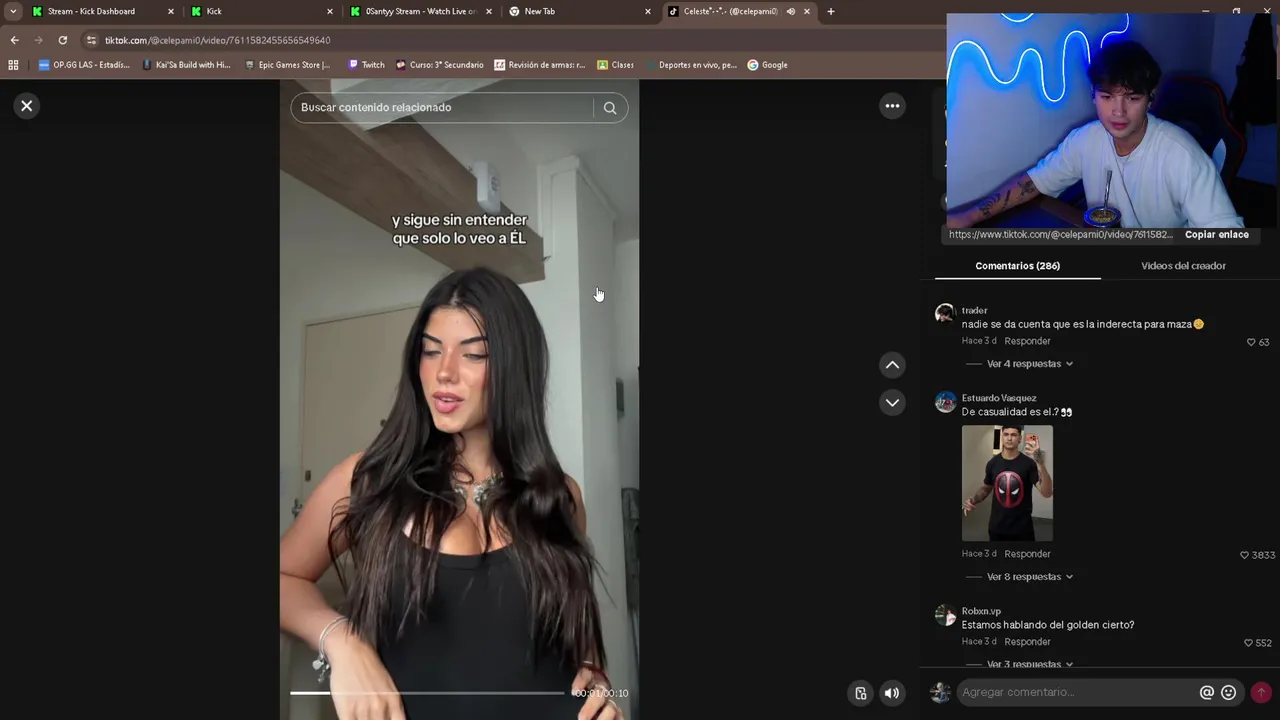Screen dimensions: 1280x720
Task: Reply to Estuardo Vasquez's comment
Action: [x=1027, y=554]
